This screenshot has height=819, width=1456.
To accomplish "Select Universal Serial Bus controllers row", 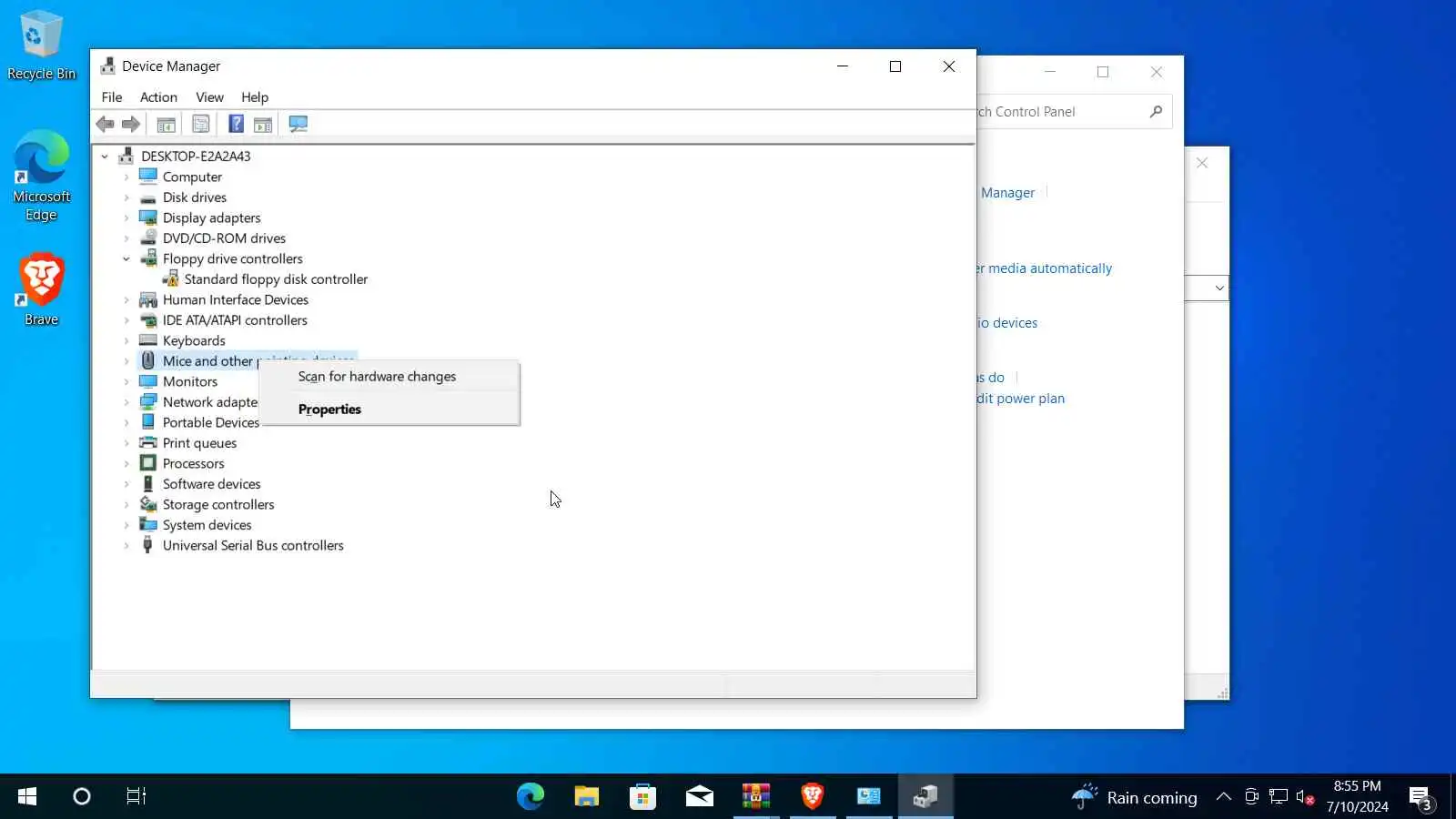I will pyautogui.click(x=253, y=546).
